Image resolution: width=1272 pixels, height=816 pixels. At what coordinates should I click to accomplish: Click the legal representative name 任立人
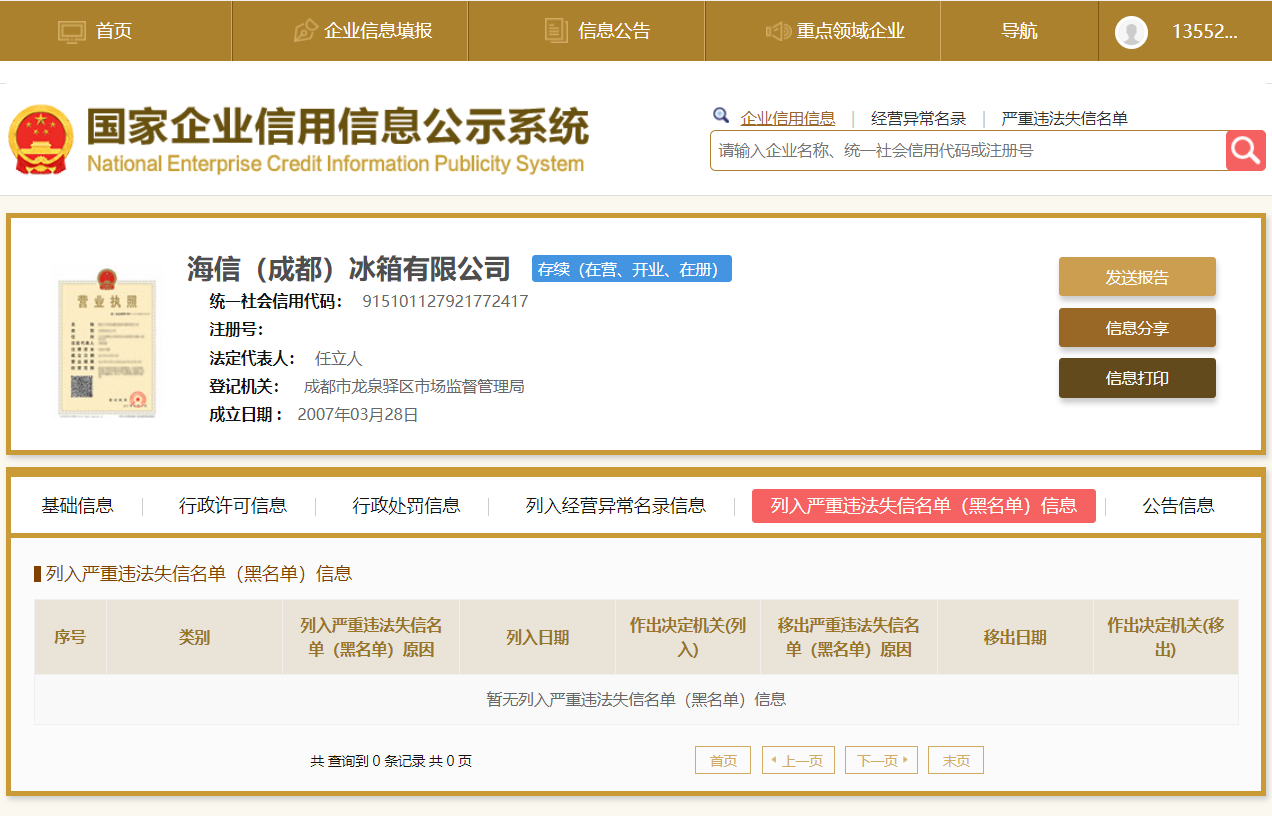(339, 358)
